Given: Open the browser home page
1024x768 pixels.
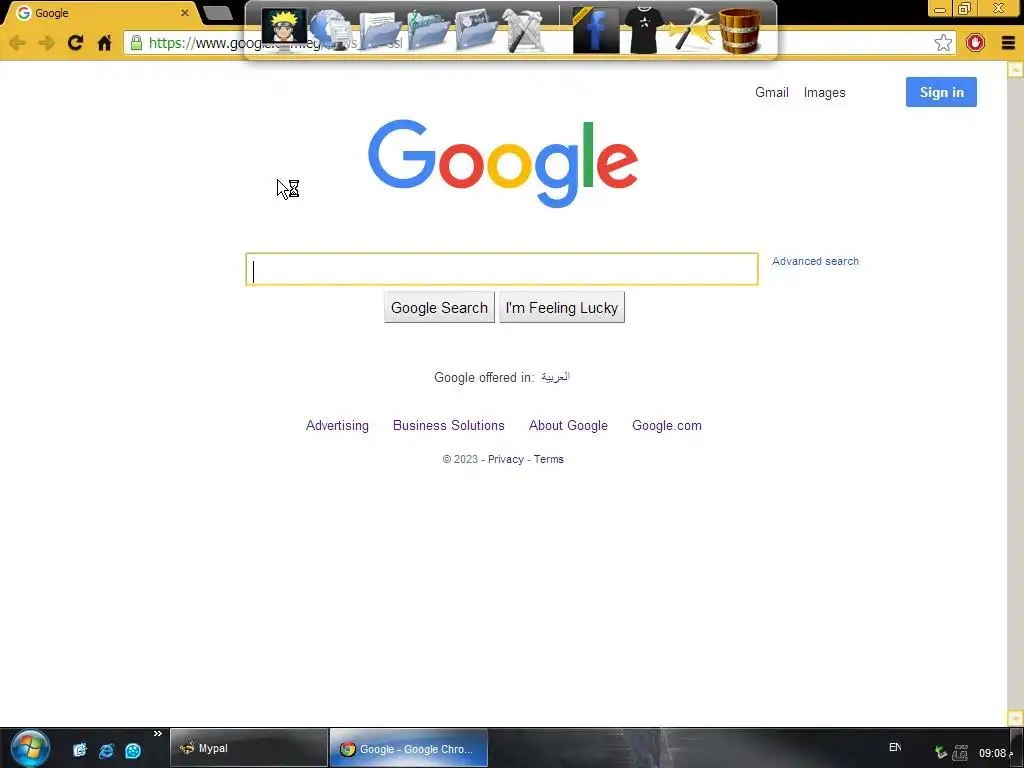Looking at the screenshot, I should [x=104, y=43].
